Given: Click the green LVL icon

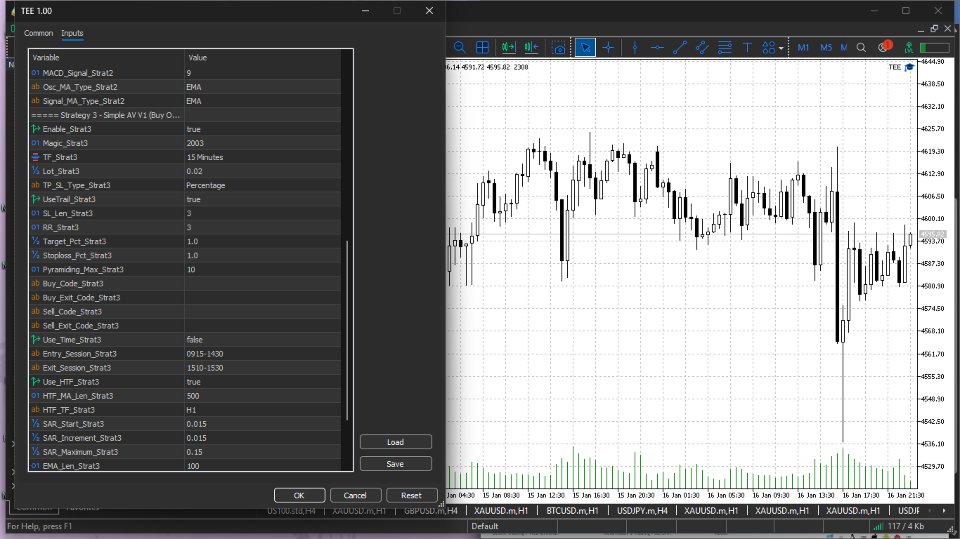Looking at the screenshot, I should [x=909, y=48].
